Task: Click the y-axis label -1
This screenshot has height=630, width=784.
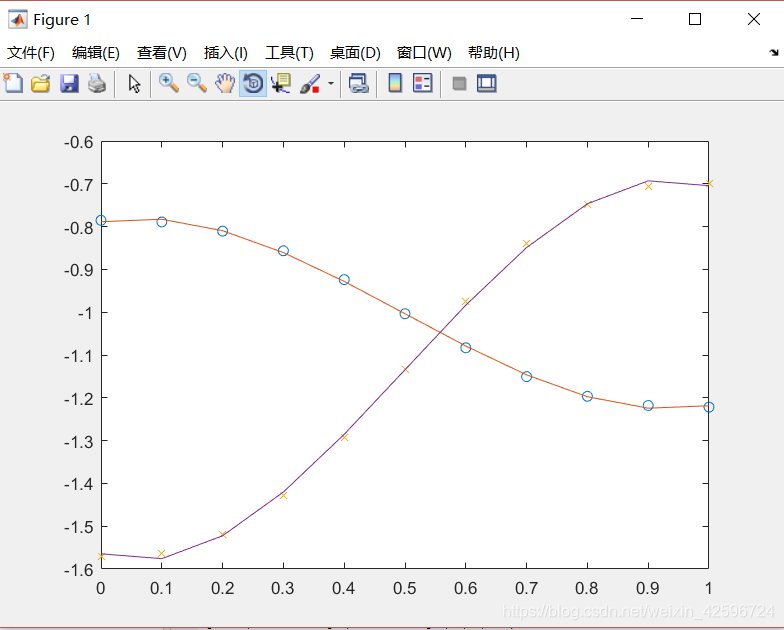Action: 85,313
